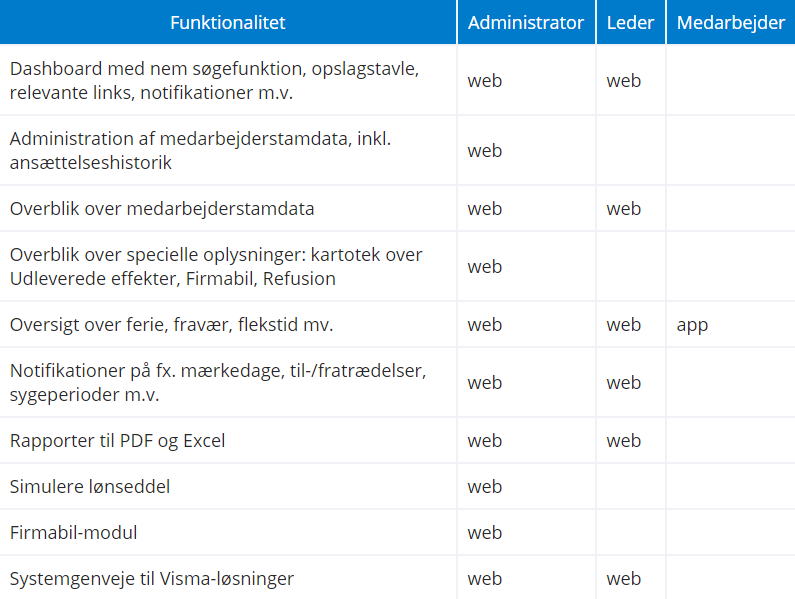Screen dimensions: 795x599
Task: Select Leder web cell for Rapporter row
Action: tap(624, 441)
